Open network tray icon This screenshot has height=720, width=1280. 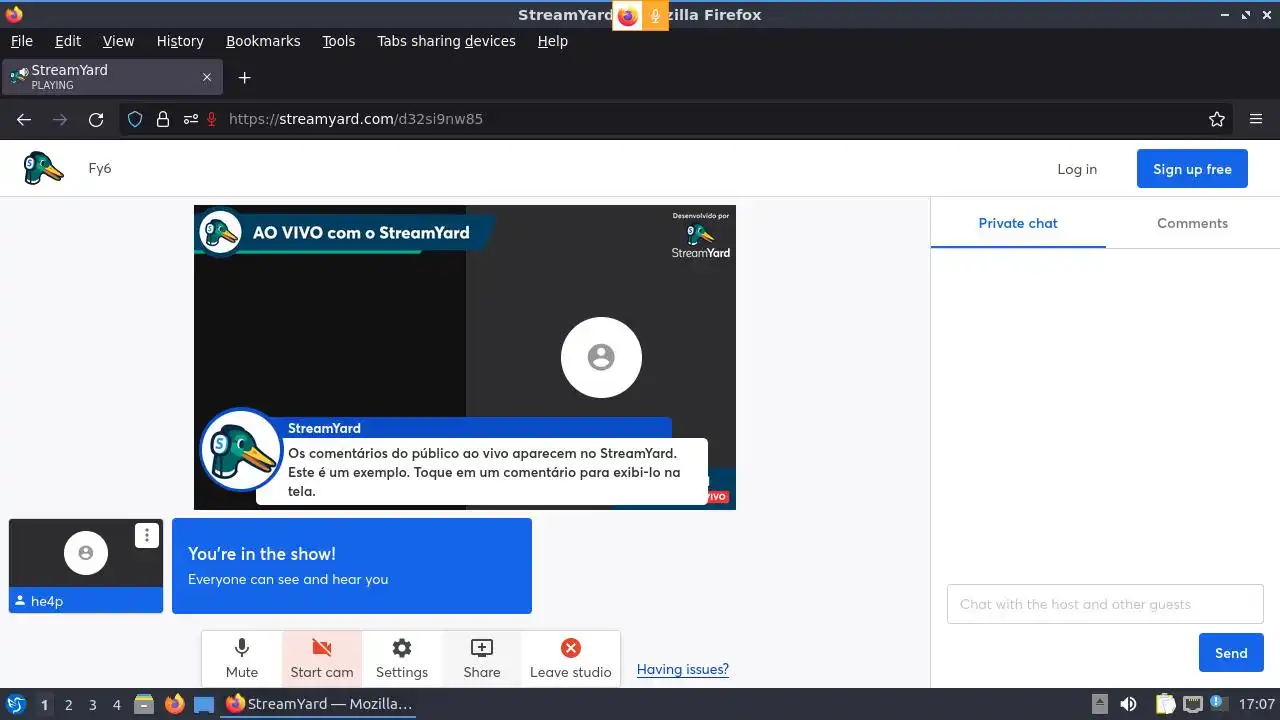[x=1193, y=704]
